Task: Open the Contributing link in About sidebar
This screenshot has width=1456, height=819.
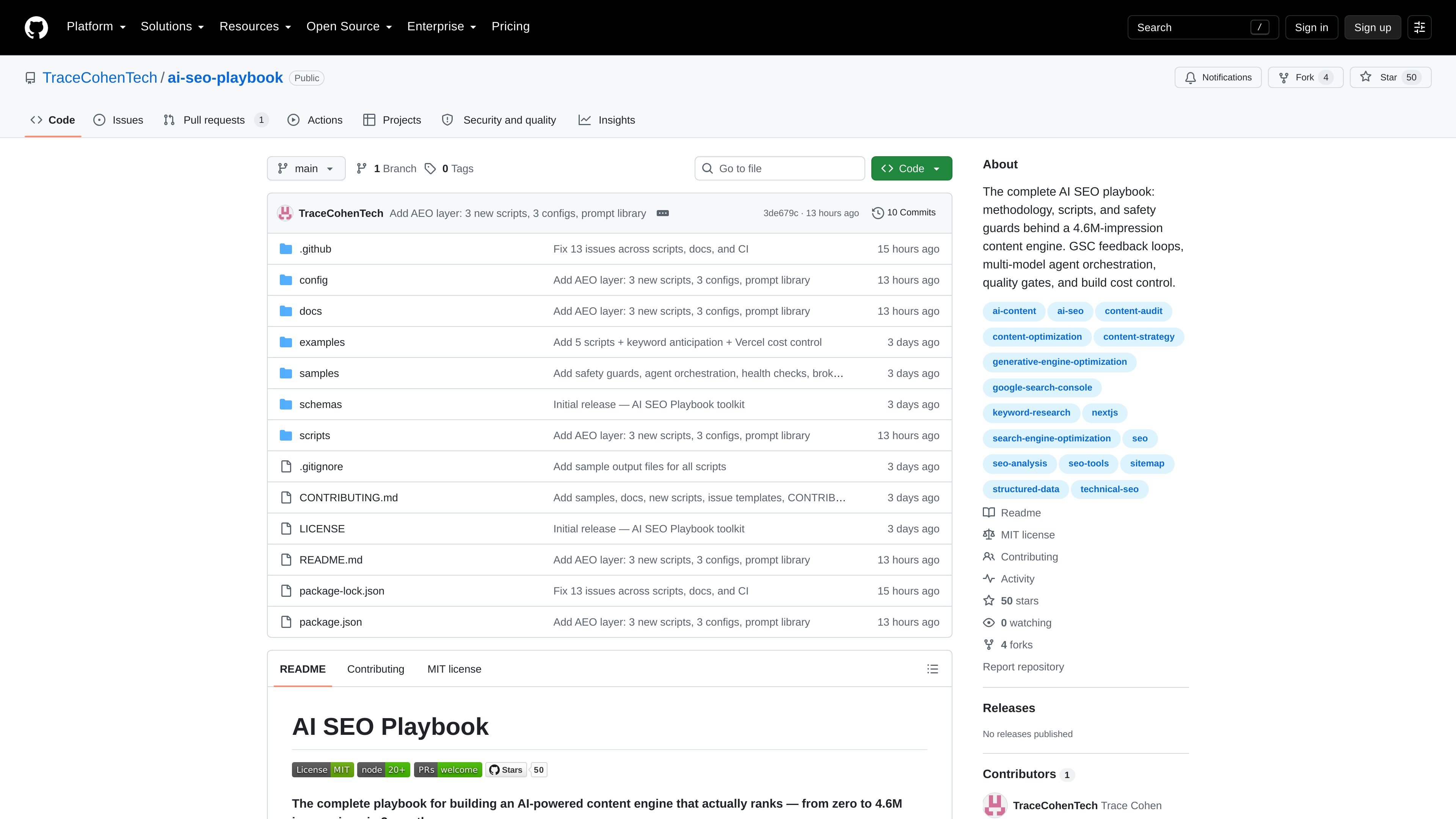Action: [1020, 557]
